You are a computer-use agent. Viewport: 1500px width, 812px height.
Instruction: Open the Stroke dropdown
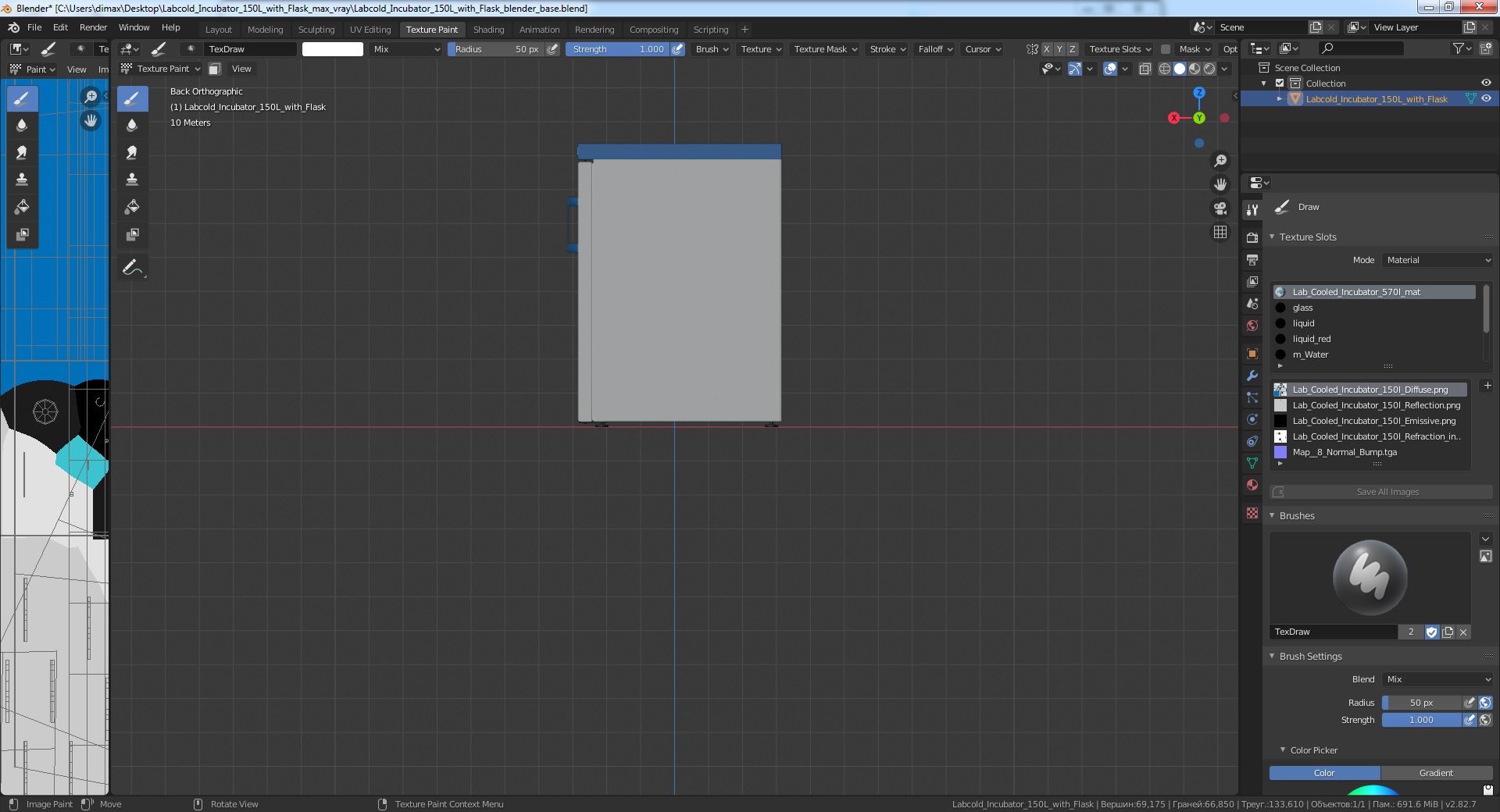887,49
